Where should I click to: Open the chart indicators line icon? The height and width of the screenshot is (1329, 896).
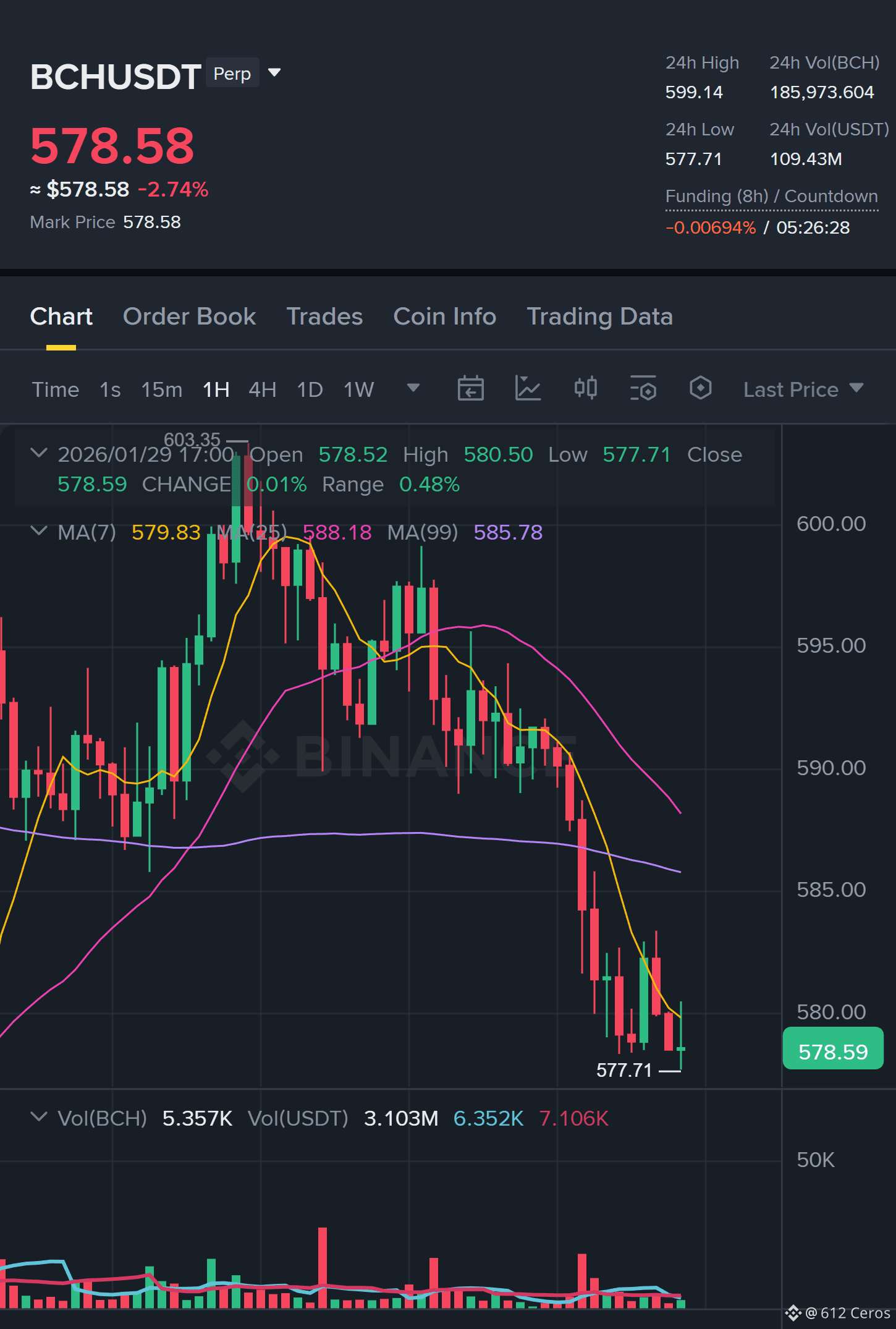[528, 389]
